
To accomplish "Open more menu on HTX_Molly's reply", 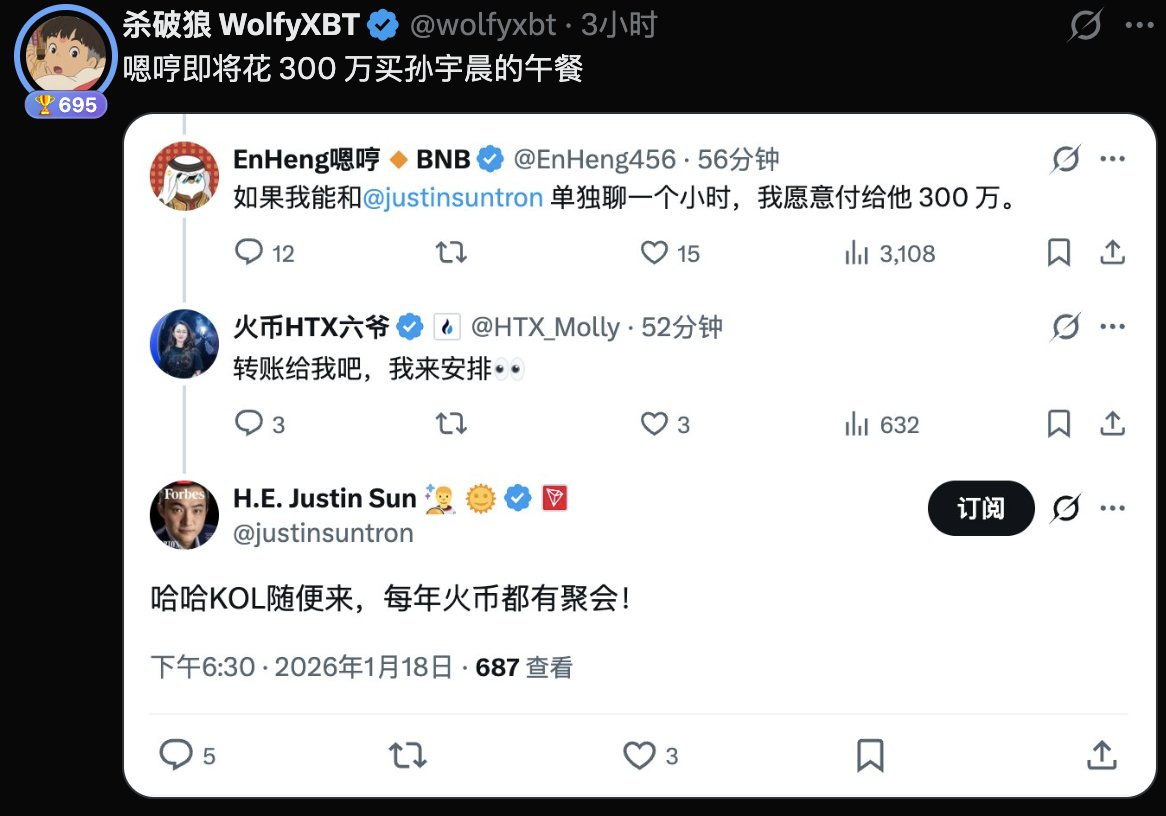I will (x=1112, y=327).
